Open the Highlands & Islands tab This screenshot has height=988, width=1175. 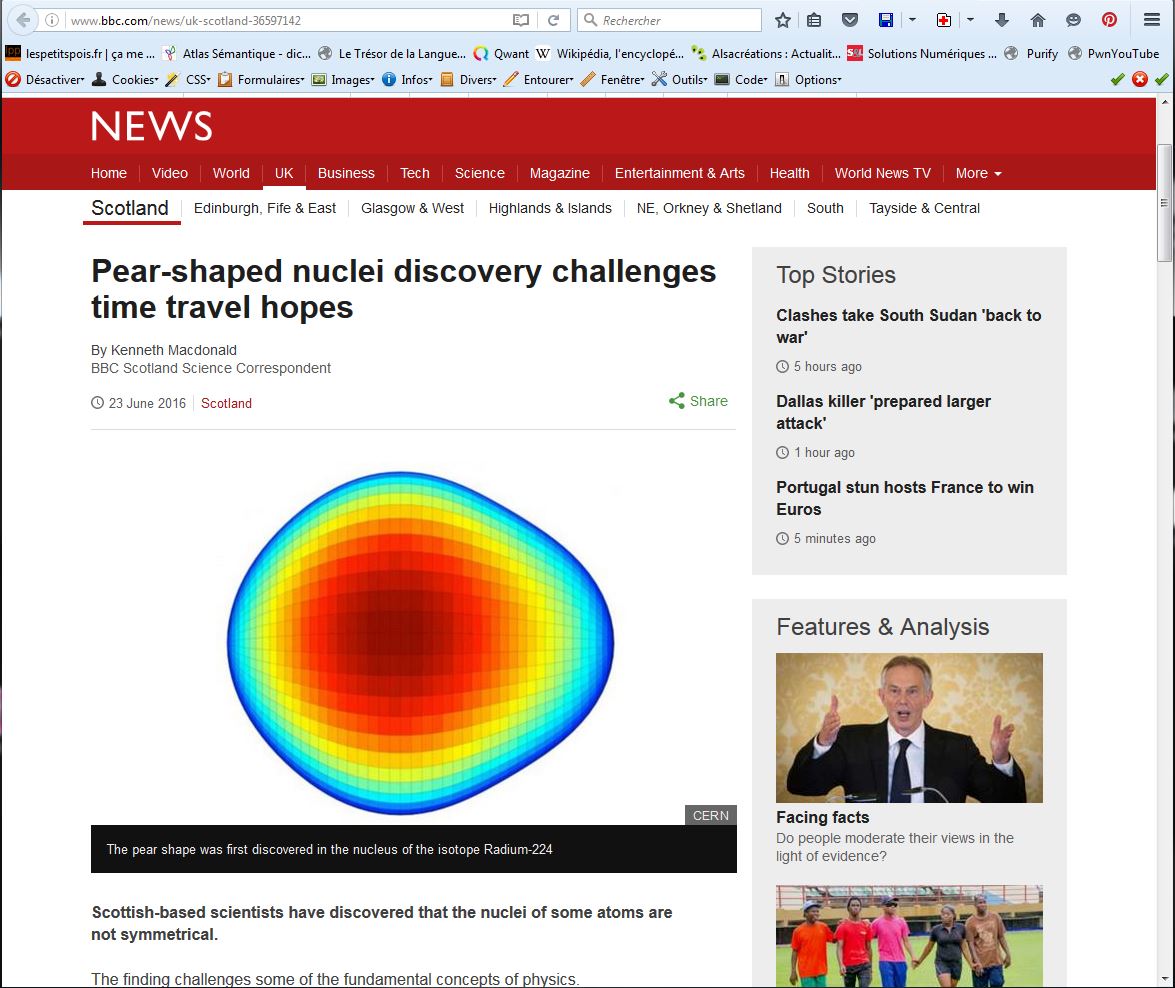550,208
